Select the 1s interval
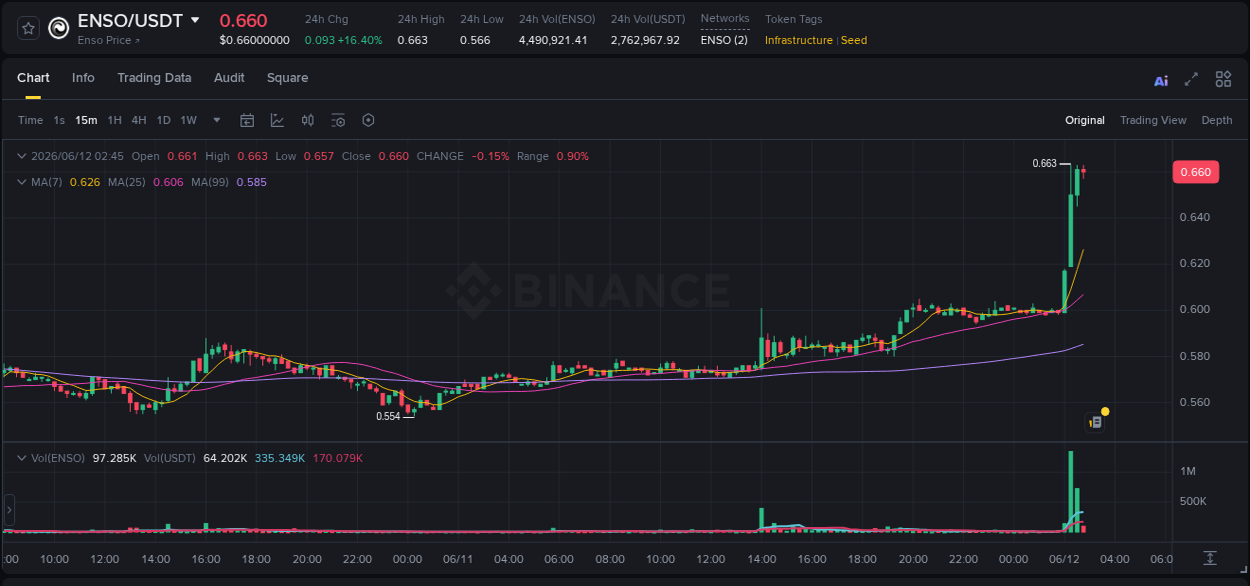 point(59,120)
